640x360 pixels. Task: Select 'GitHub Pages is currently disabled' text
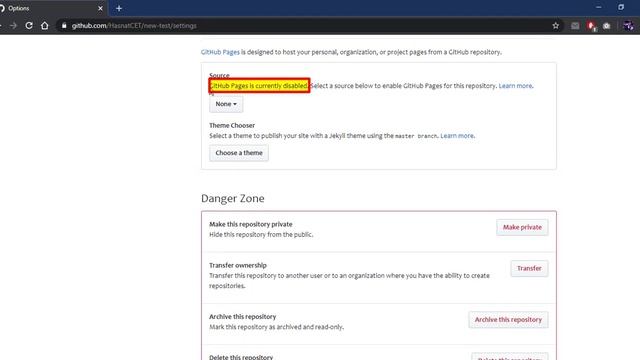pyautogui.click(x=259, y=86)
